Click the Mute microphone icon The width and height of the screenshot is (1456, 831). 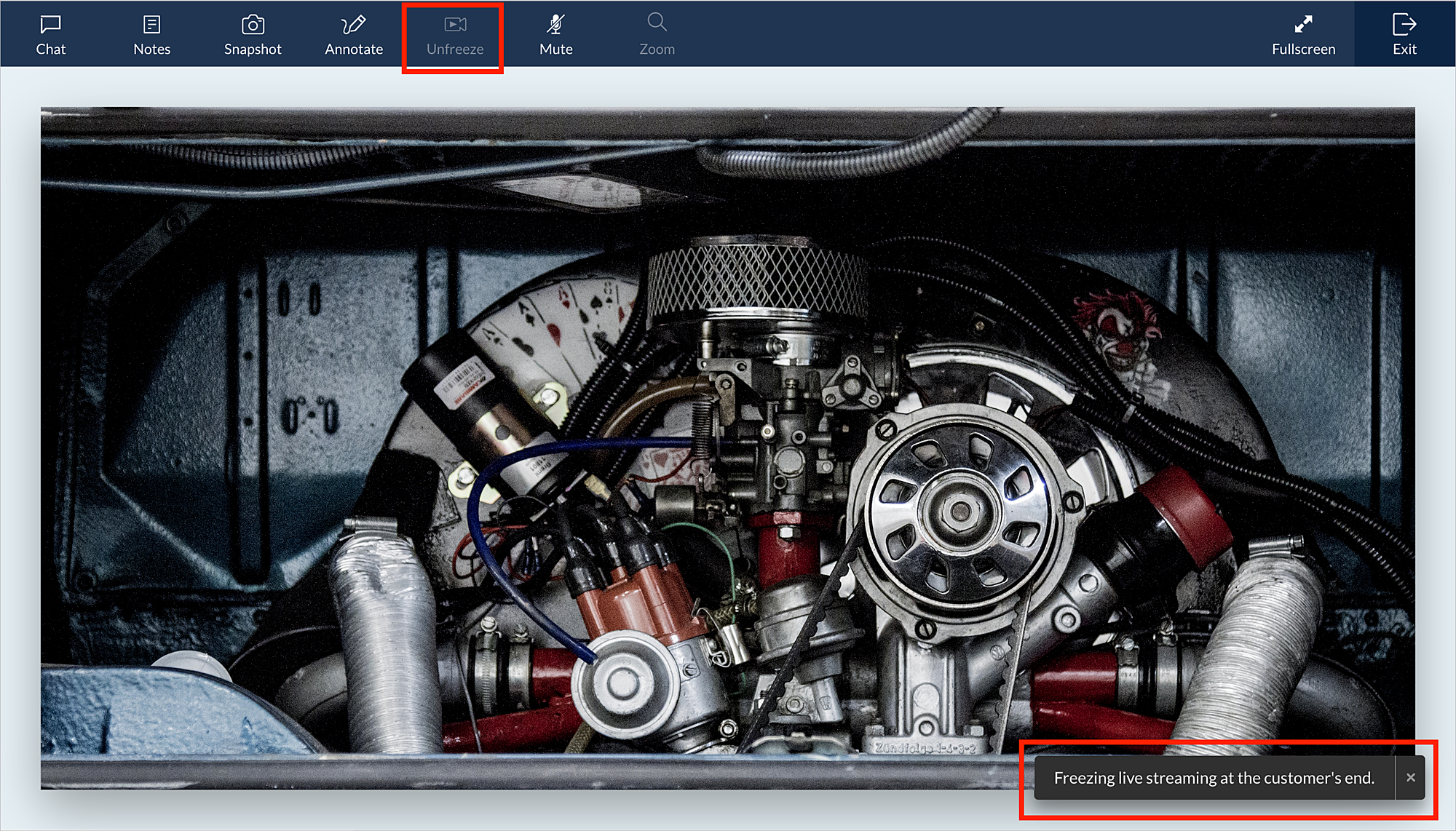point(555,24)
